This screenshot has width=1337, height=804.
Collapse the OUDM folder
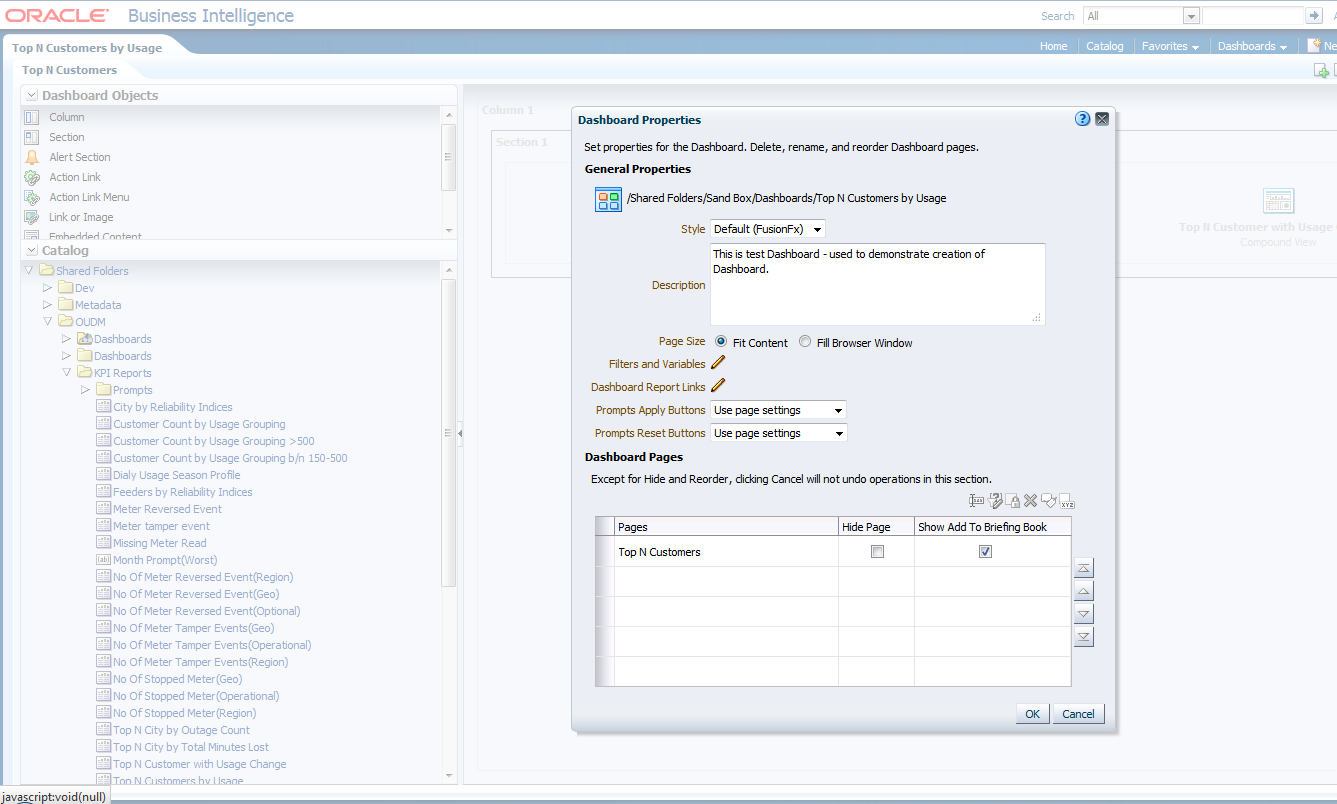pyautogui.click(x=48, y=322)
